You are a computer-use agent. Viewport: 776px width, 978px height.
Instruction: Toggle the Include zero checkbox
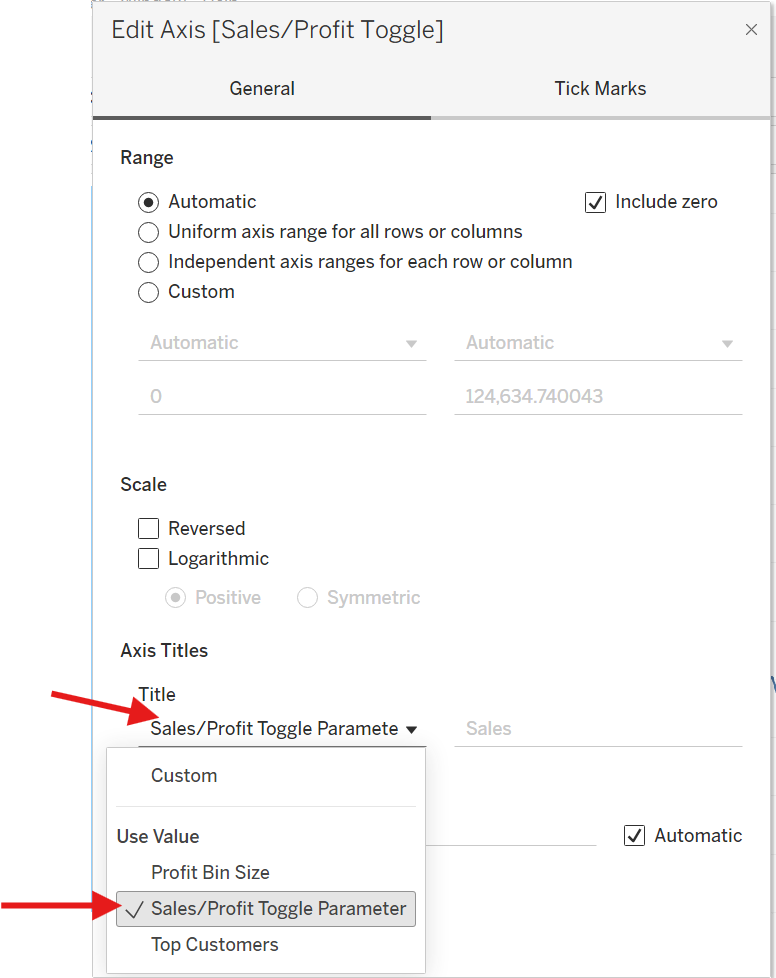(x=595, y=202)
